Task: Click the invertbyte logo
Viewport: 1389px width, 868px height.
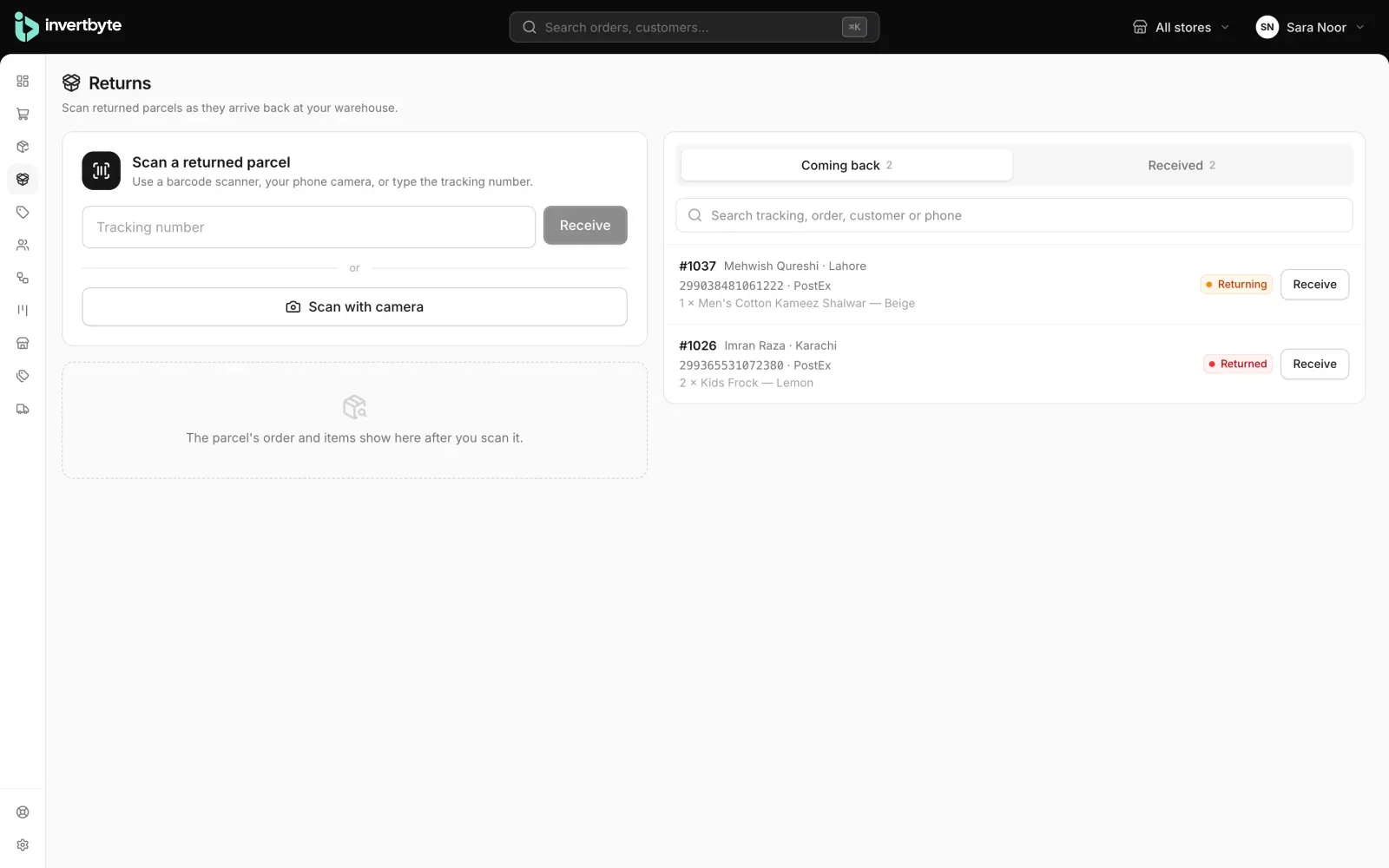Action: tap(68, 26)
